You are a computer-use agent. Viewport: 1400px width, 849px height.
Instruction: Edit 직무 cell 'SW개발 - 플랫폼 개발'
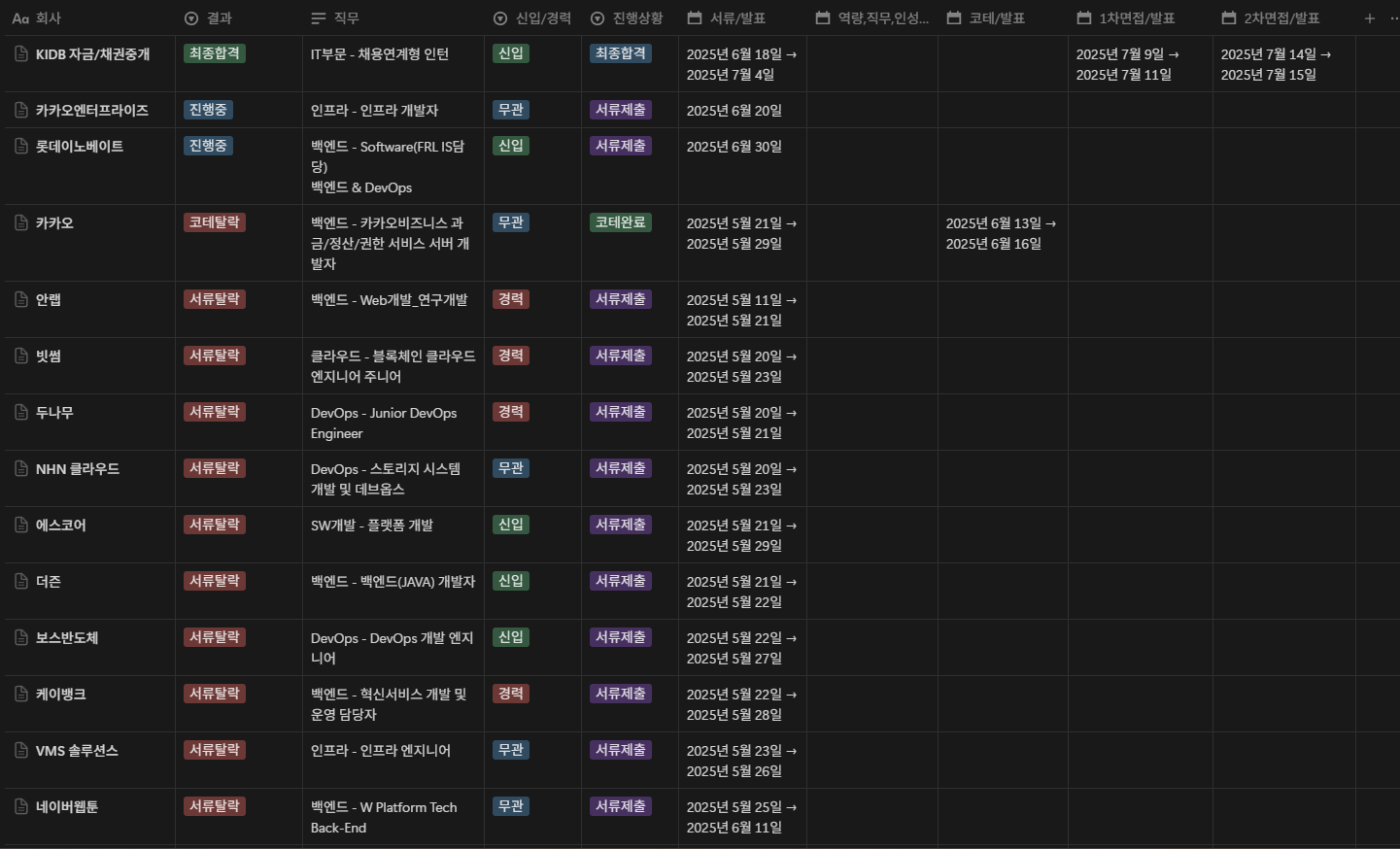coord(372,526)
